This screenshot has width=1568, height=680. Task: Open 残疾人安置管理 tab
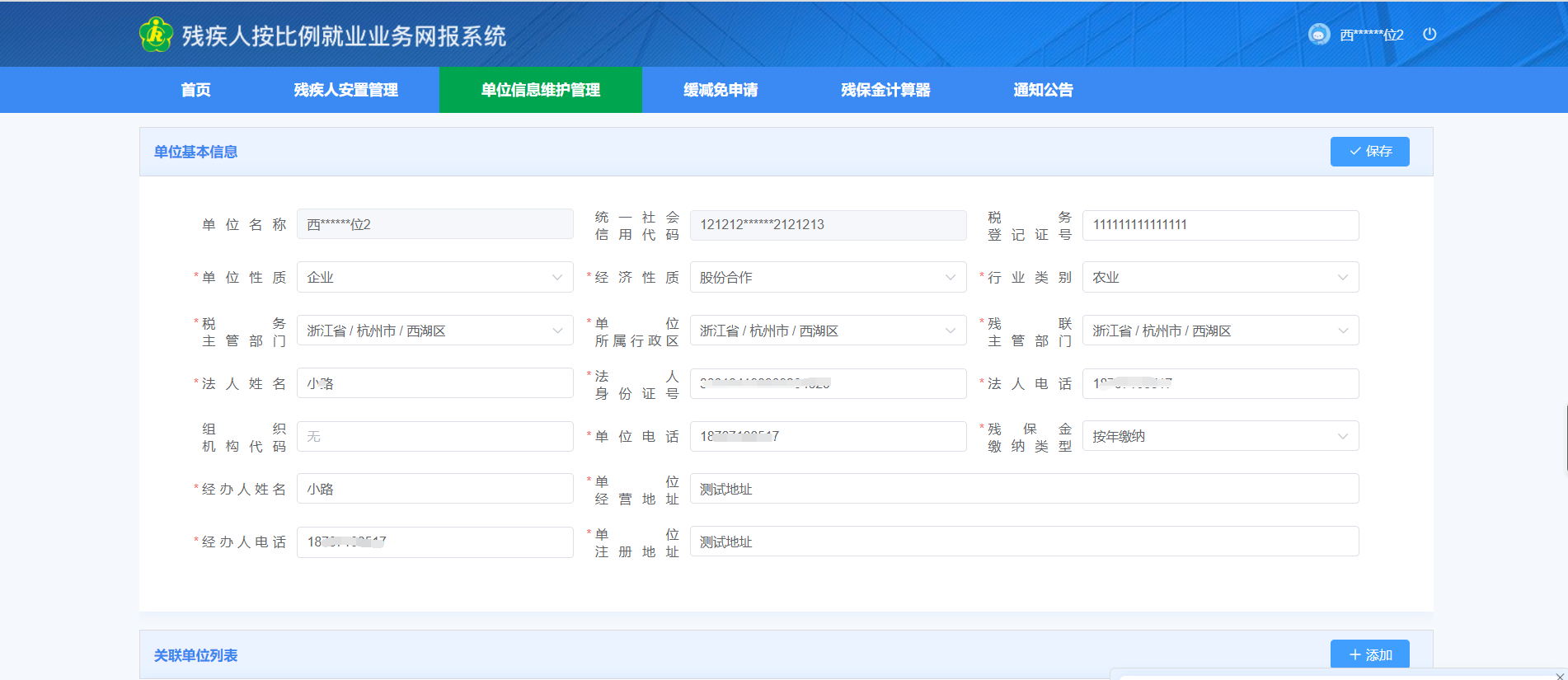(346, 90)
